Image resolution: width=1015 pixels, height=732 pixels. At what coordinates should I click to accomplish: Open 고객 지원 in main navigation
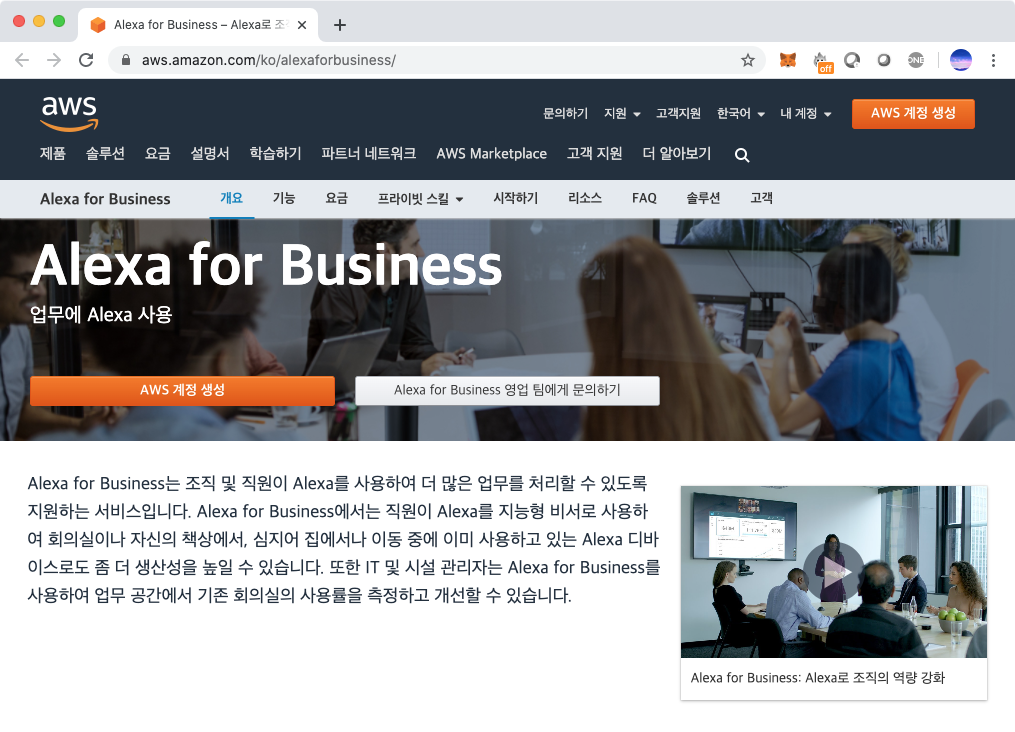click(x=594, y=153)
